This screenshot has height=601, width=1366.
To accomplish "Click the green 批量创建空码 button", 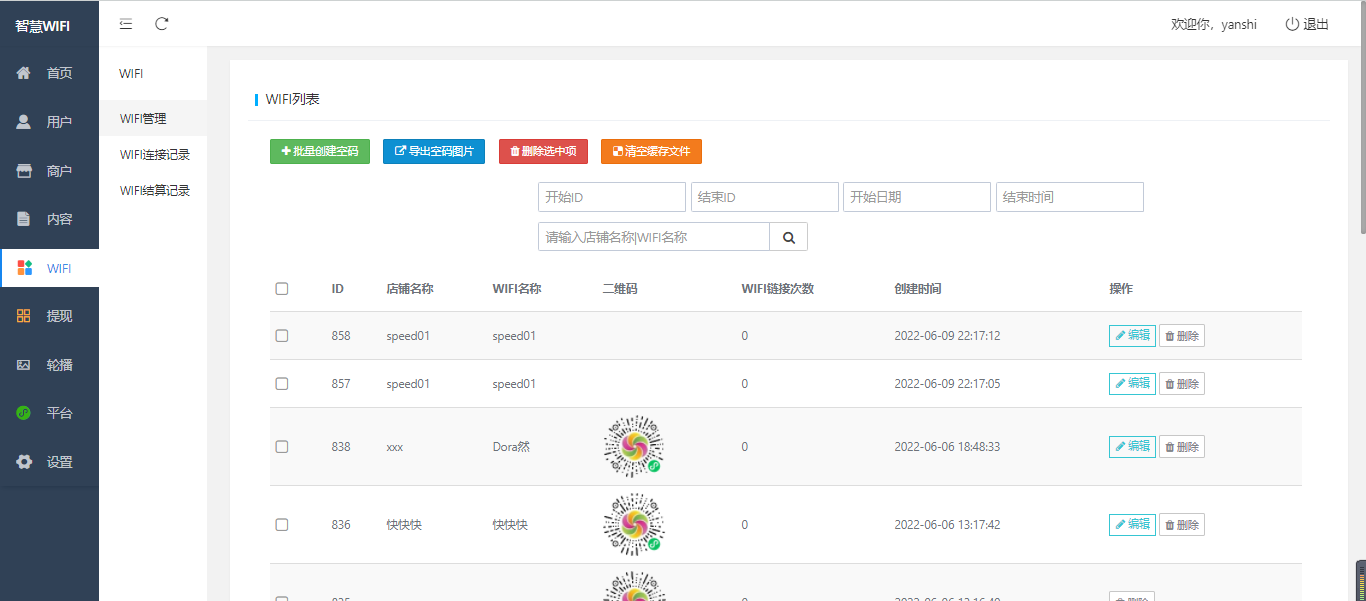I will tap(320, 151).
